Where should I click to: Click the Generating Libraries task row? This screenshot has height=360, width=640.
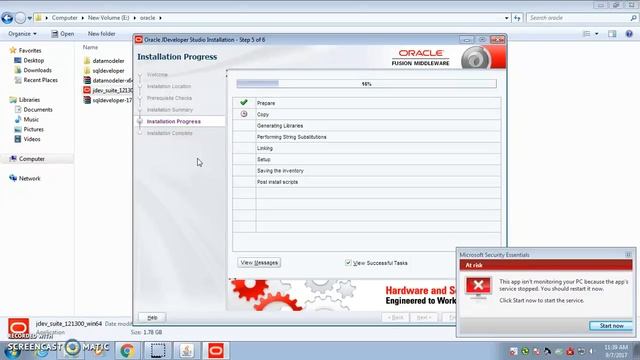(x=367, y=126)
